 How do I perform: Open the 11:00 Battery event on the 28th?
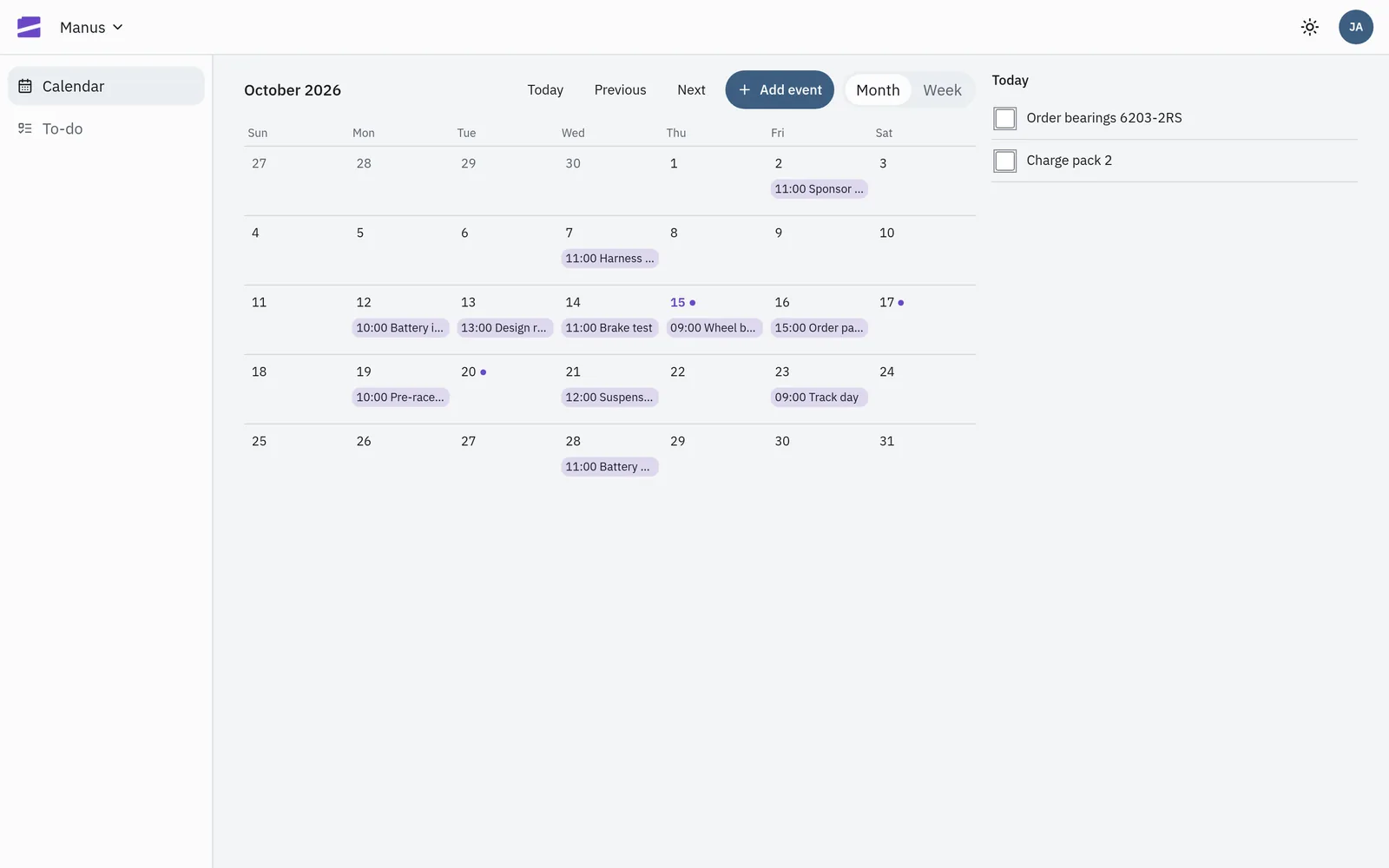tap(609, 466)
